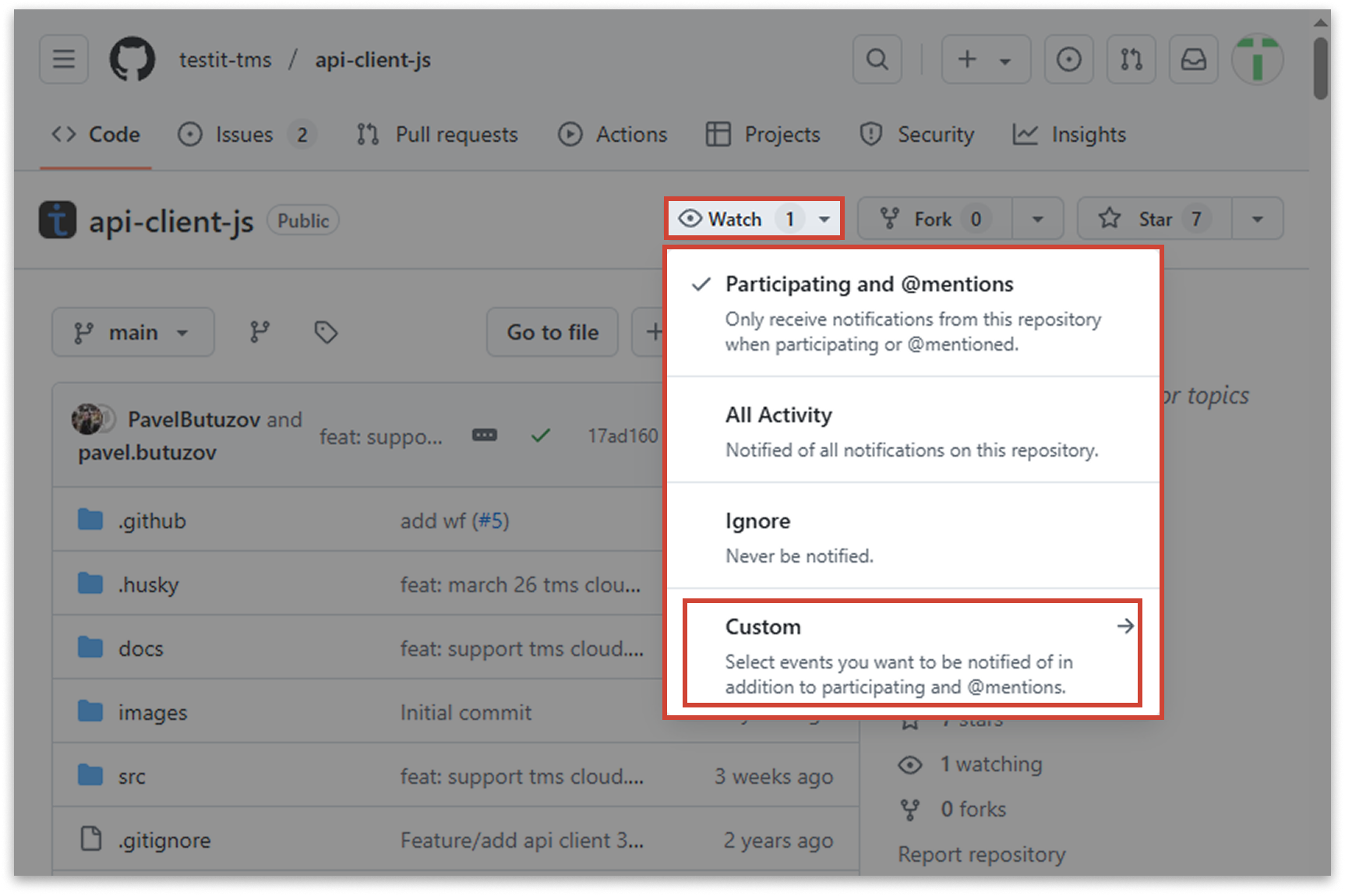
Task: Open your pull requests from header icon
Action: pos(1131,59)
